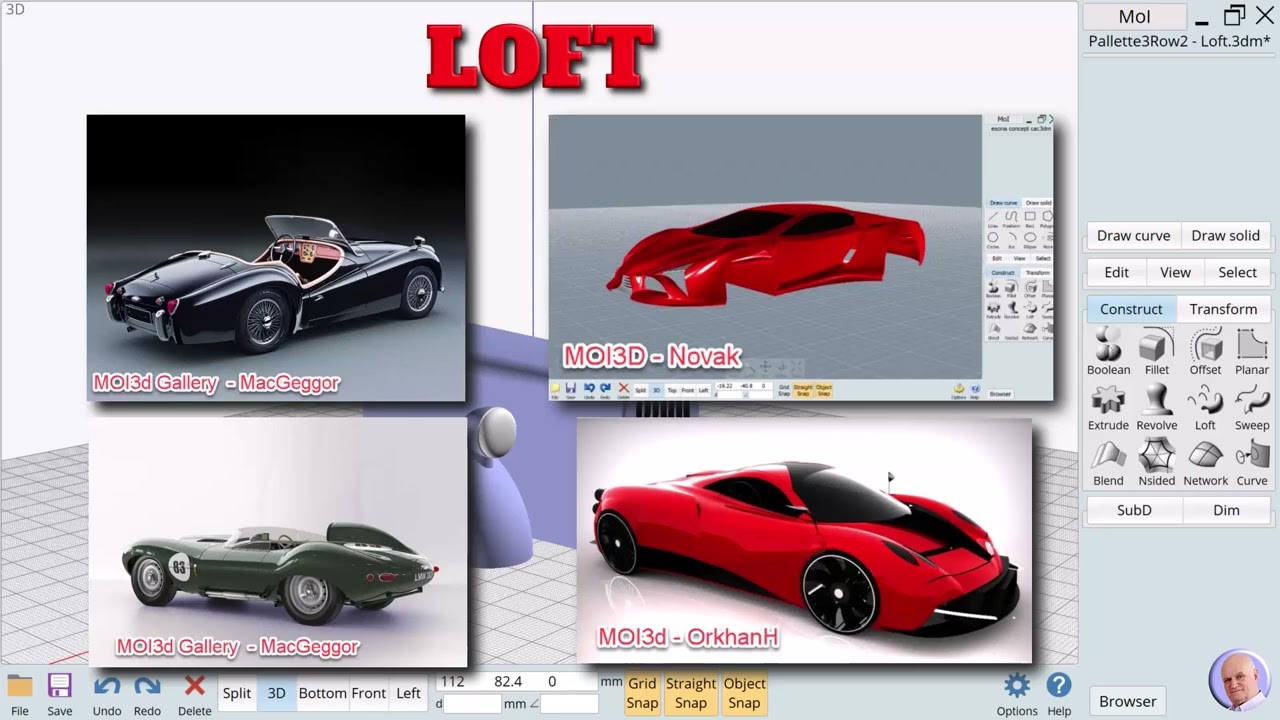Switch to Split view
Image resolution: width=1280 pixels, height=720 pixels.
point(237,693)
